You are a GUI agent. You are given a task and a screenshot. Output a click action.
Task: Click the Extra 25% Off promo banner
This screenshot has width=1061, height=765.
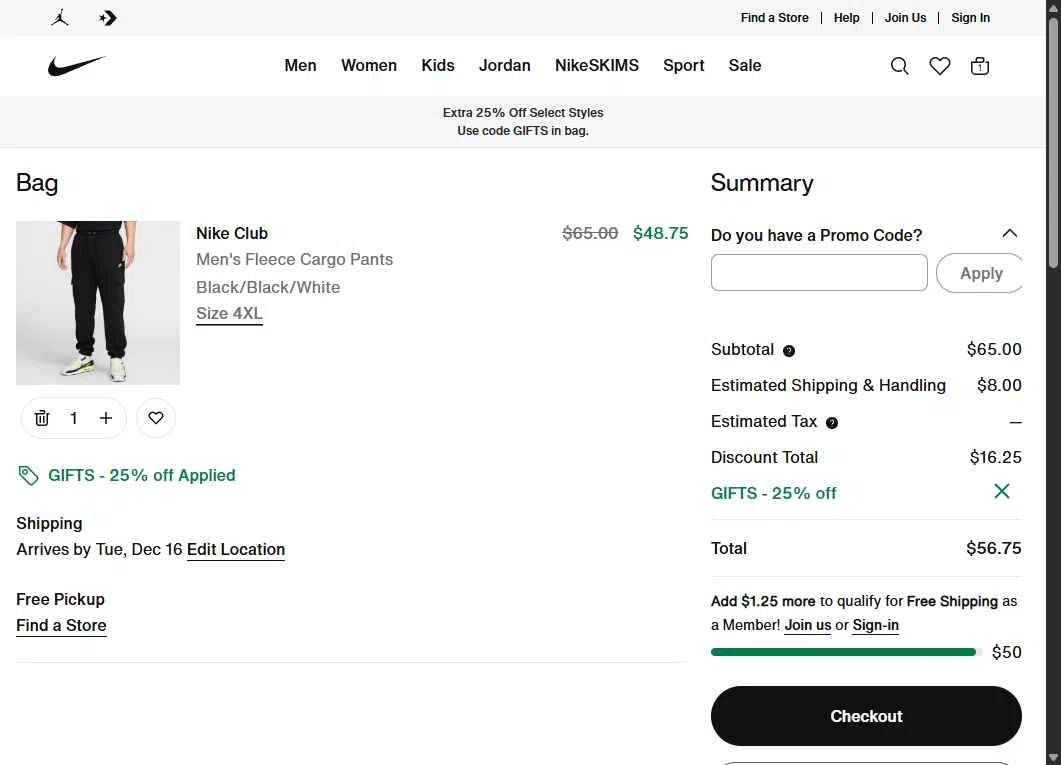pos(523,122)
